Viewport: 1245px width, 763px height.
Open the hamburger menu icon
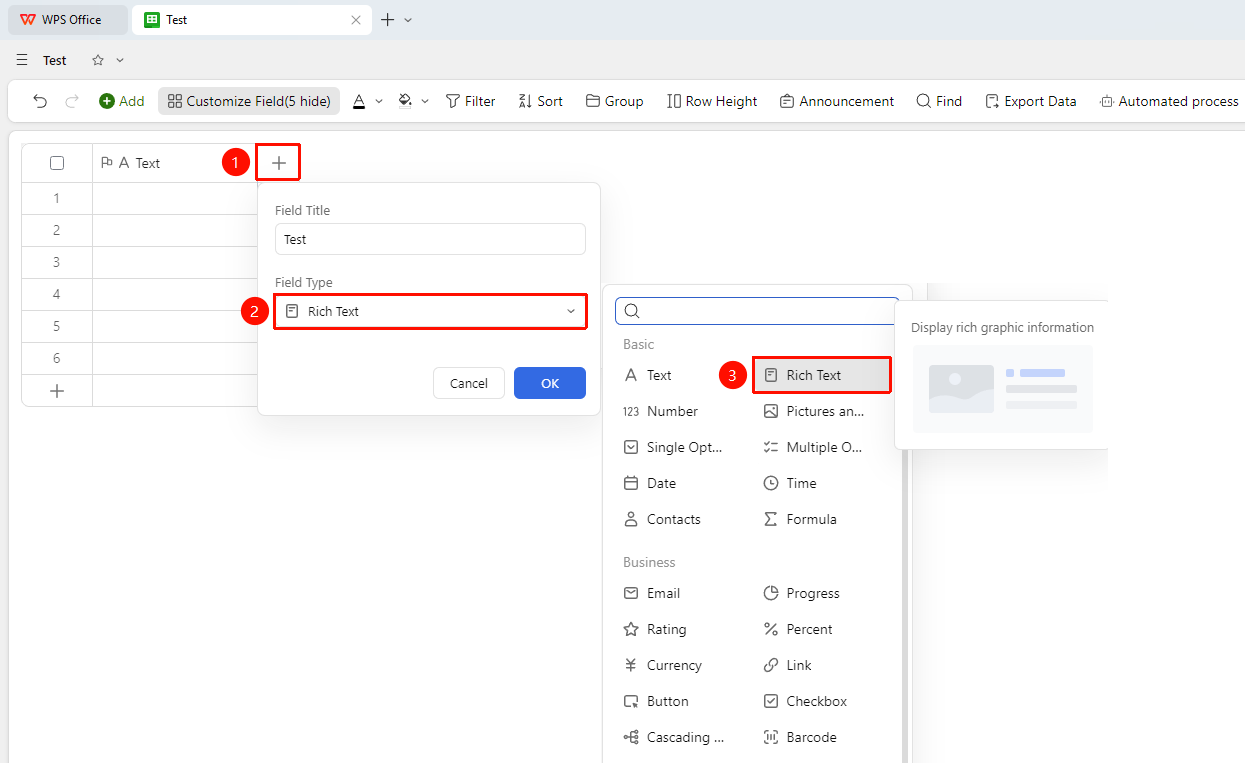coord(22,60)
